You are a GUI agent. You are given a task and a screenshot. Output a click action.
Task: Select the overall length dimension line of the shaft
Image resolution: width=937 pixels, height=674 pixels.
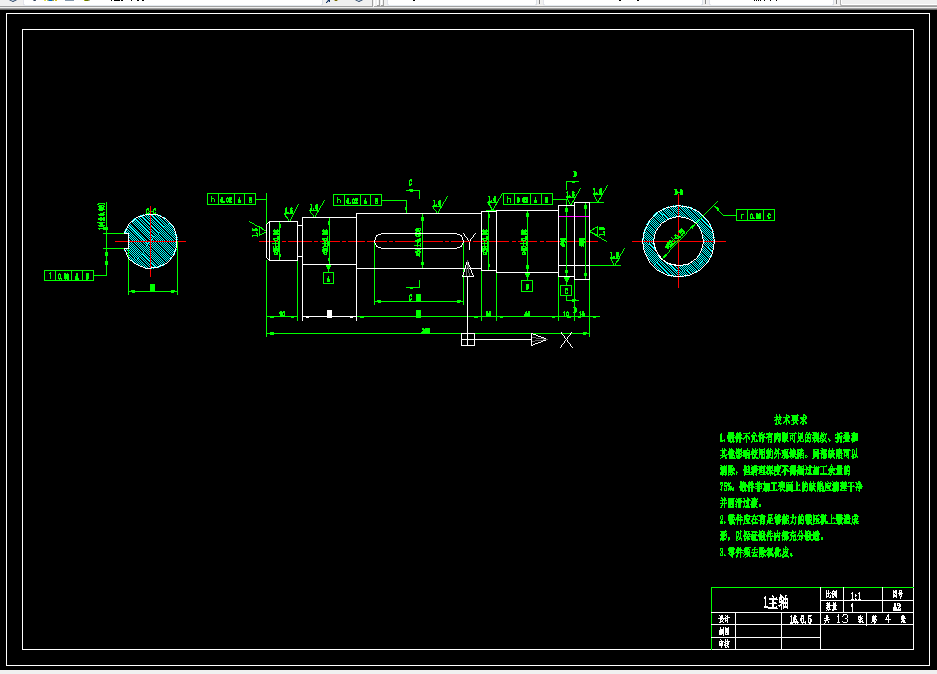click(x=428, y=333)
